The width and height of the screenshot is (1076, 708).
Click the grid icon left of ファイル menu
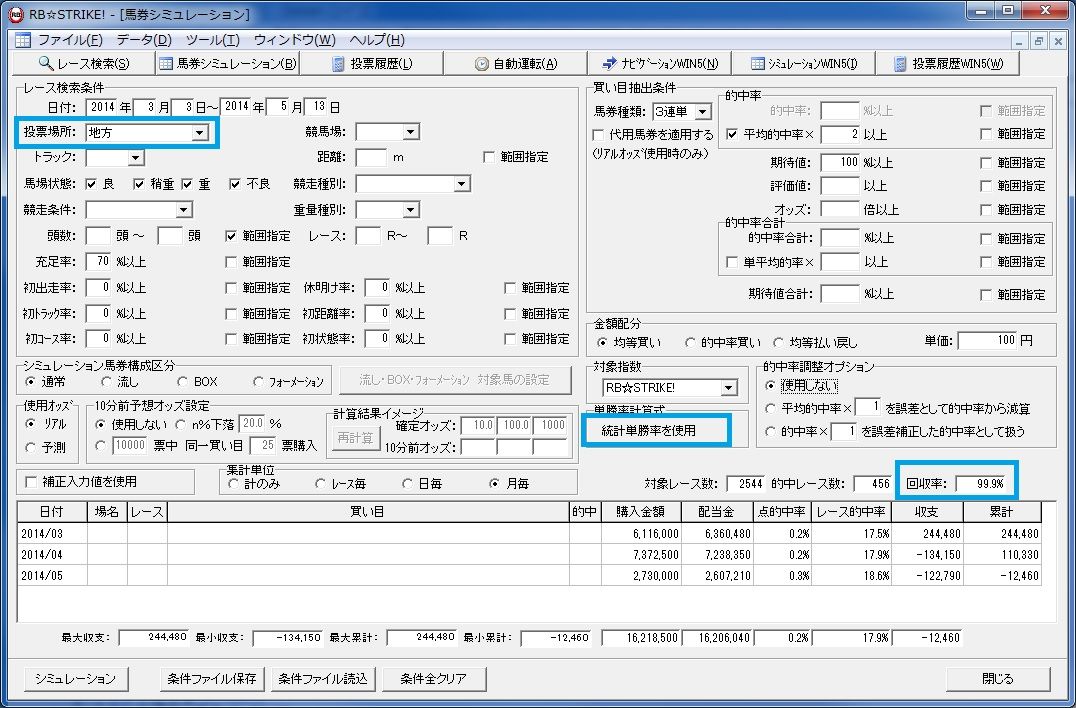23,40
